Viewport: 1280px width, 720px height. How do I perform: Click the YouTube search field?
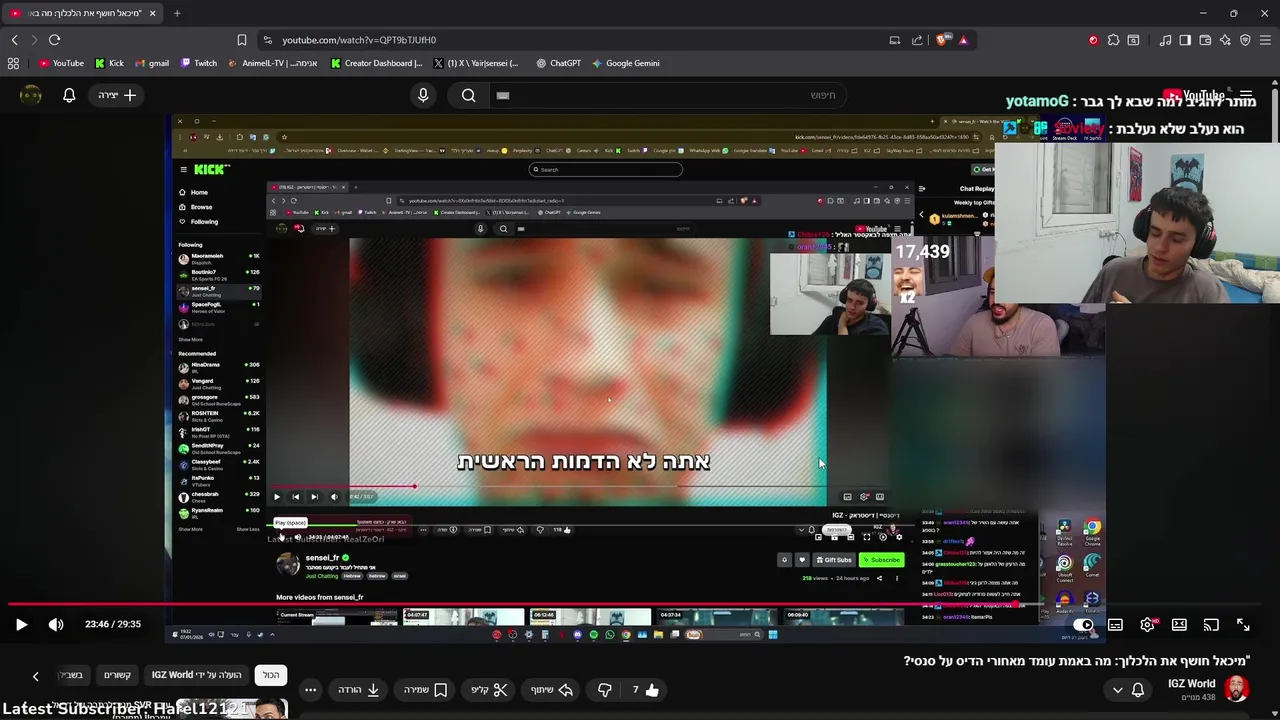670,95
